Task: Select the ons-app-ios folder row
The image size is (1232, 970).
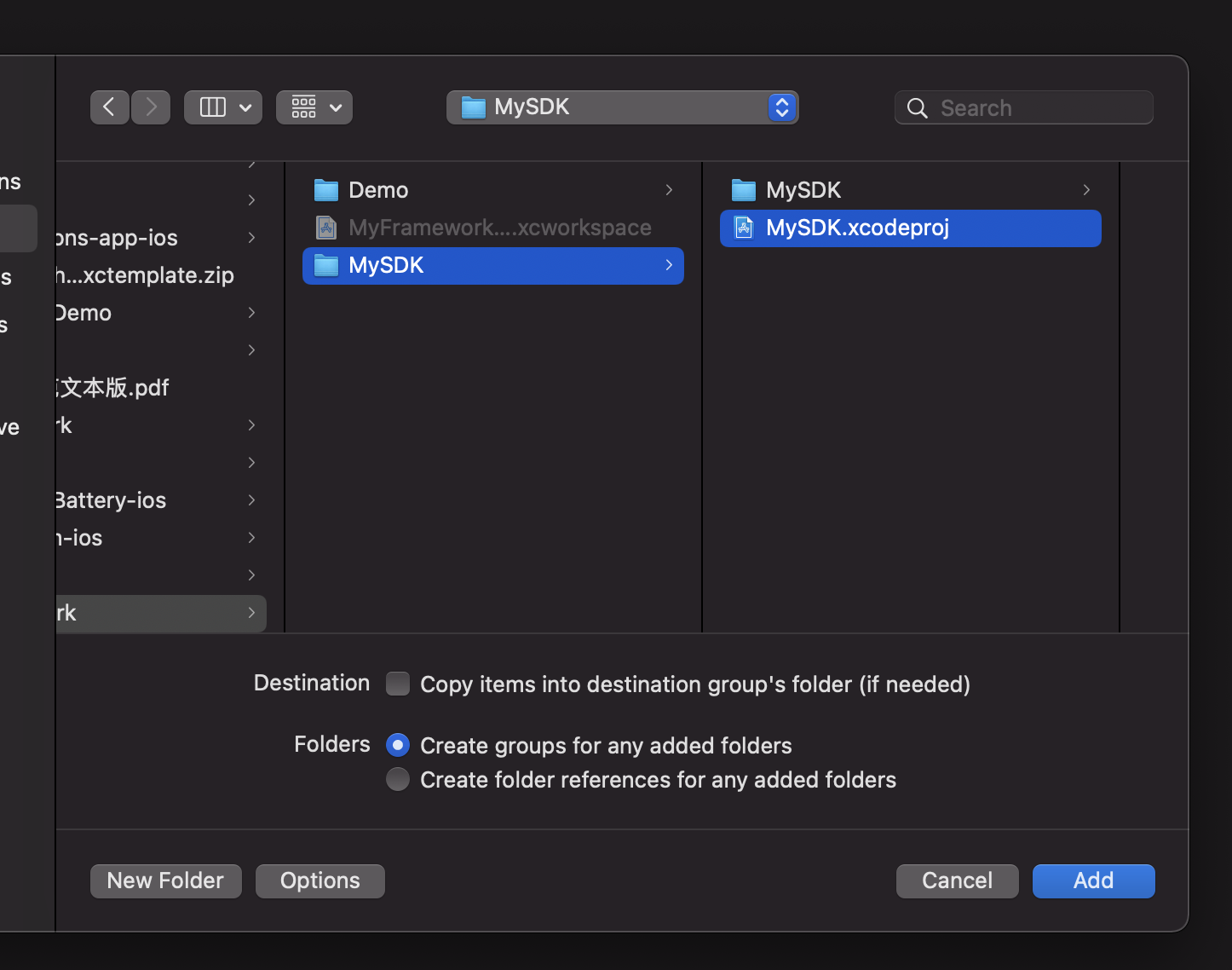Action: click(x=161, y=238)
